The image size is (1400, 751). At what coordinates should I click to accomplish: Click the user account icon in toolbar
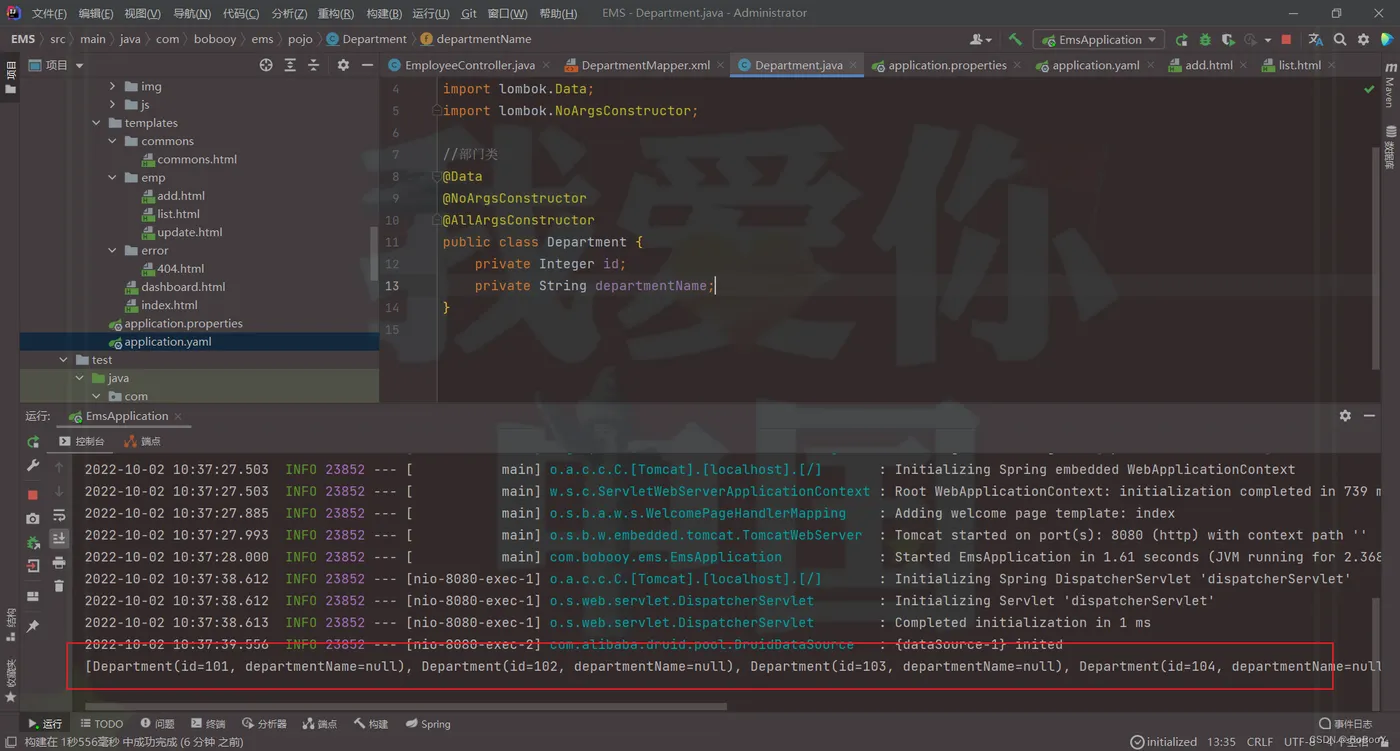pos(980,40)
